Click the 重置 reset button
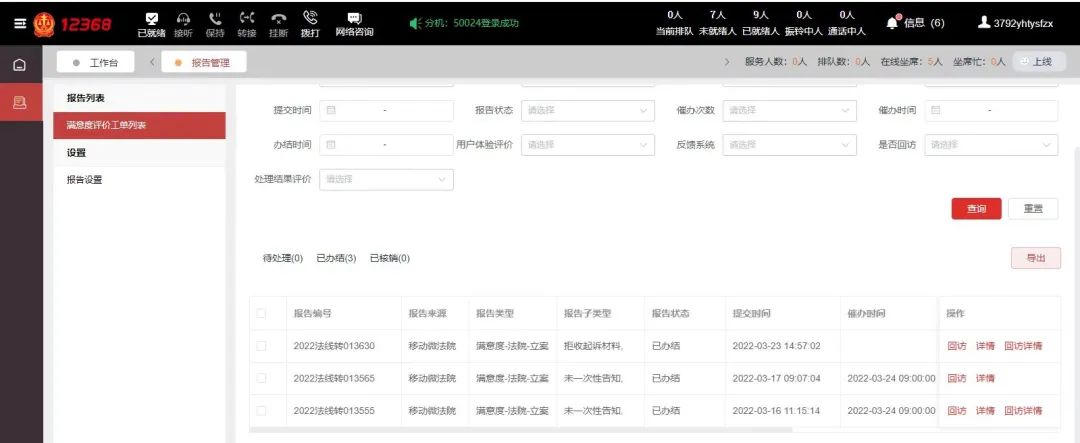 (1032, 209)
